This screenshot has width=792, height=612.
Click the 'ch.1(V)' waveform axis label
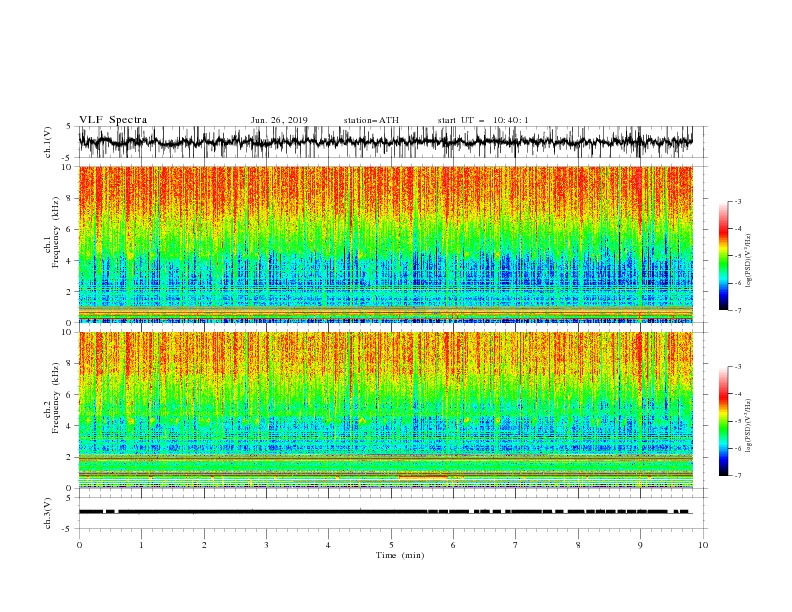tap(48, 141)
